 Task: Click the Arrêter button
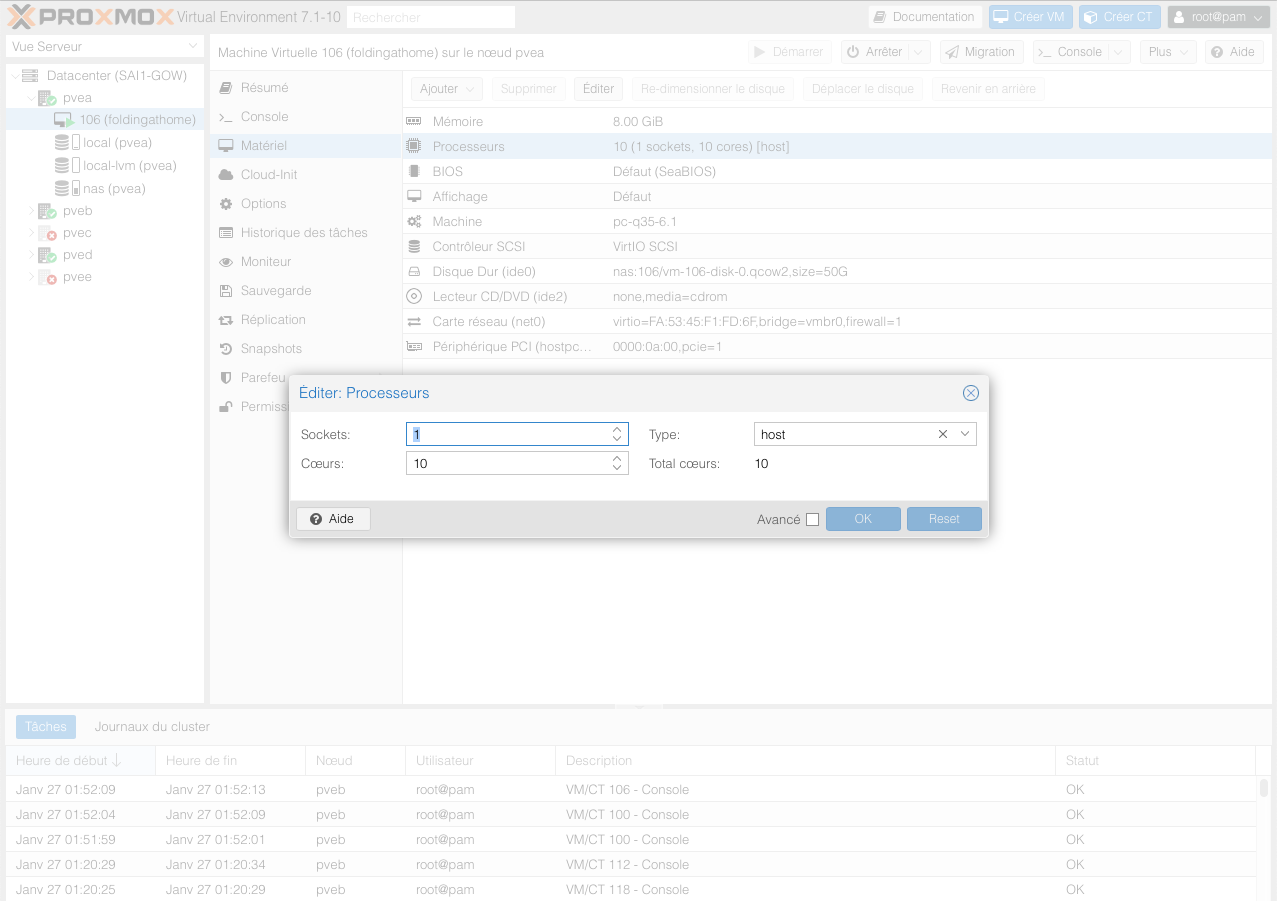click(875, 52)
